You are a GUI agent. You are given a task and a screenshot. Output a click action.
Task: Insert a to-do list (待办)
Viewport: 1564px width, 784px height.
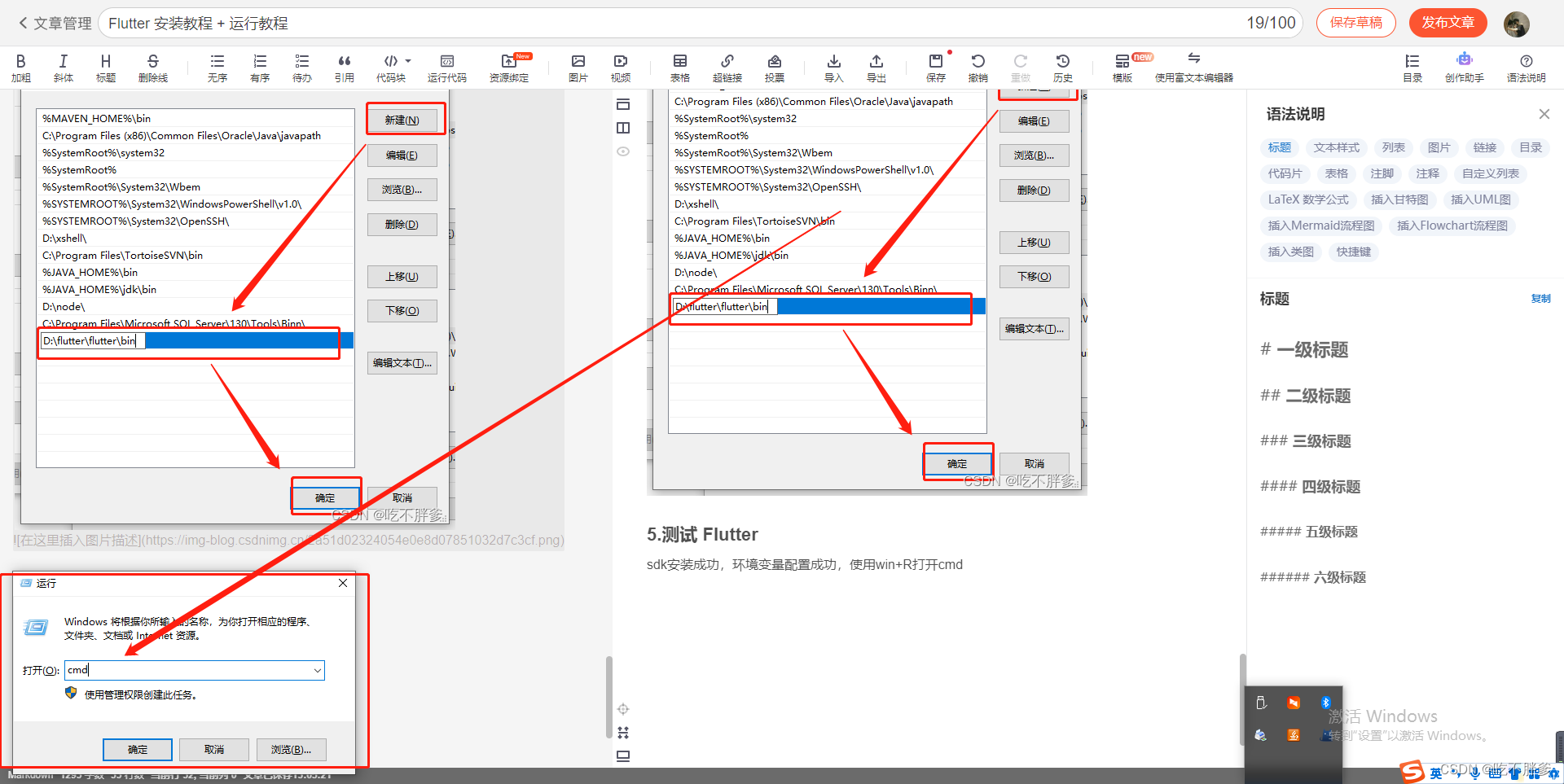click(x=302, y=68)
